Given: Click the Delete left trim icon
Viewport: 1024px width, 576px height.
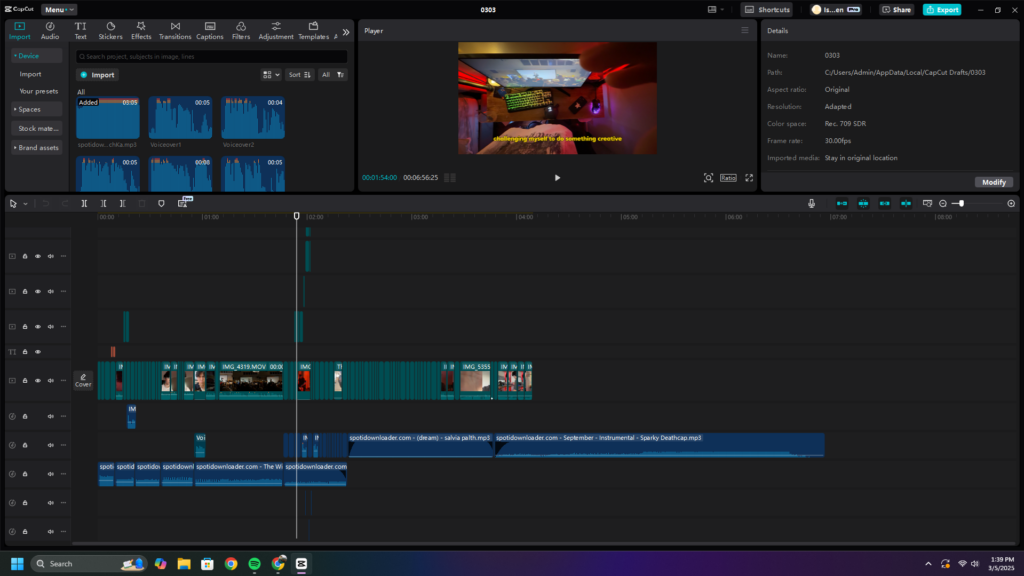Looking at the screenshot, I should 103,204.
